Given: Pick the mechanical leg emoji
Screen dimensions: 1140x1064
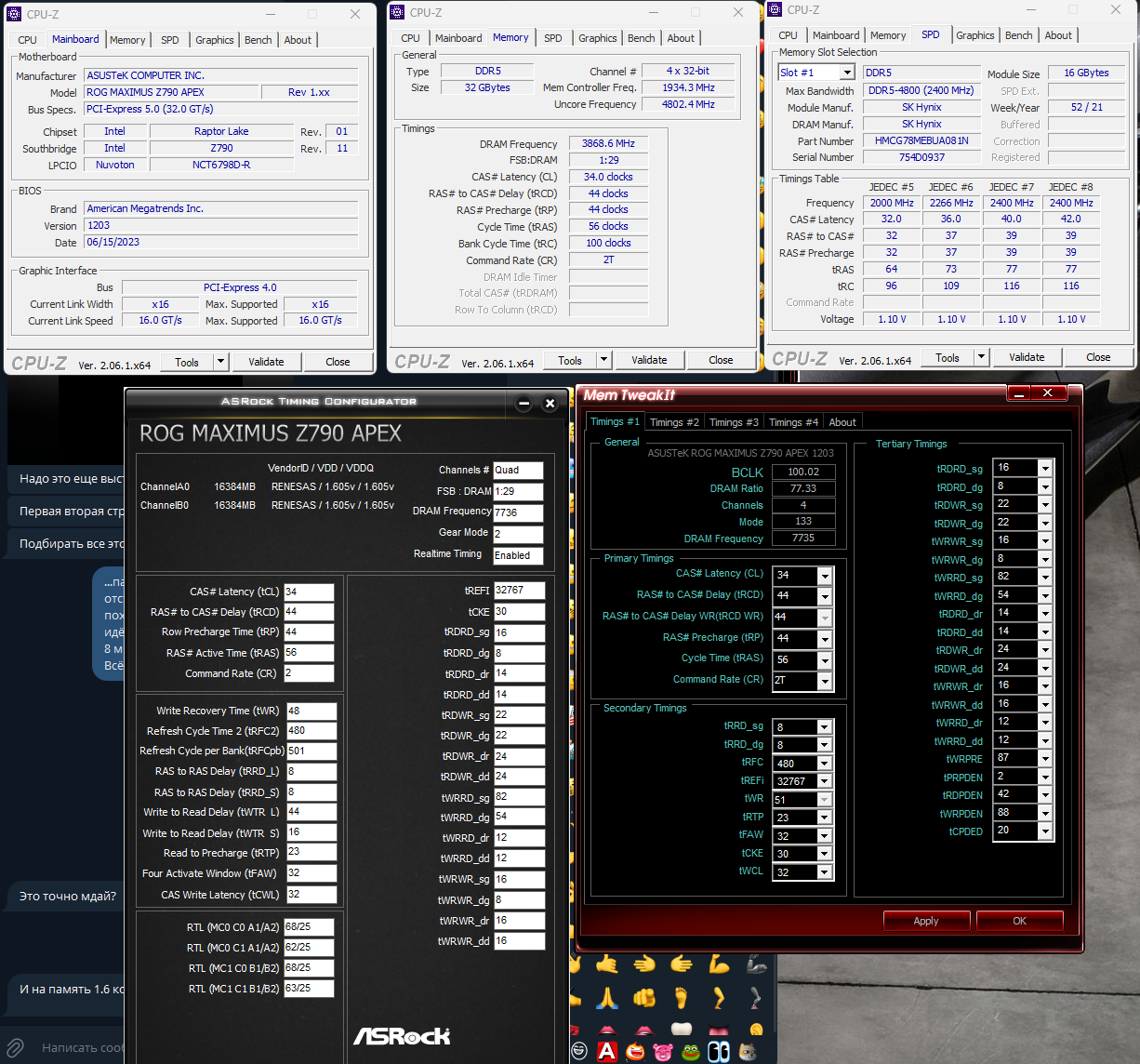Looking at the screenshot, I should point(756,998).
